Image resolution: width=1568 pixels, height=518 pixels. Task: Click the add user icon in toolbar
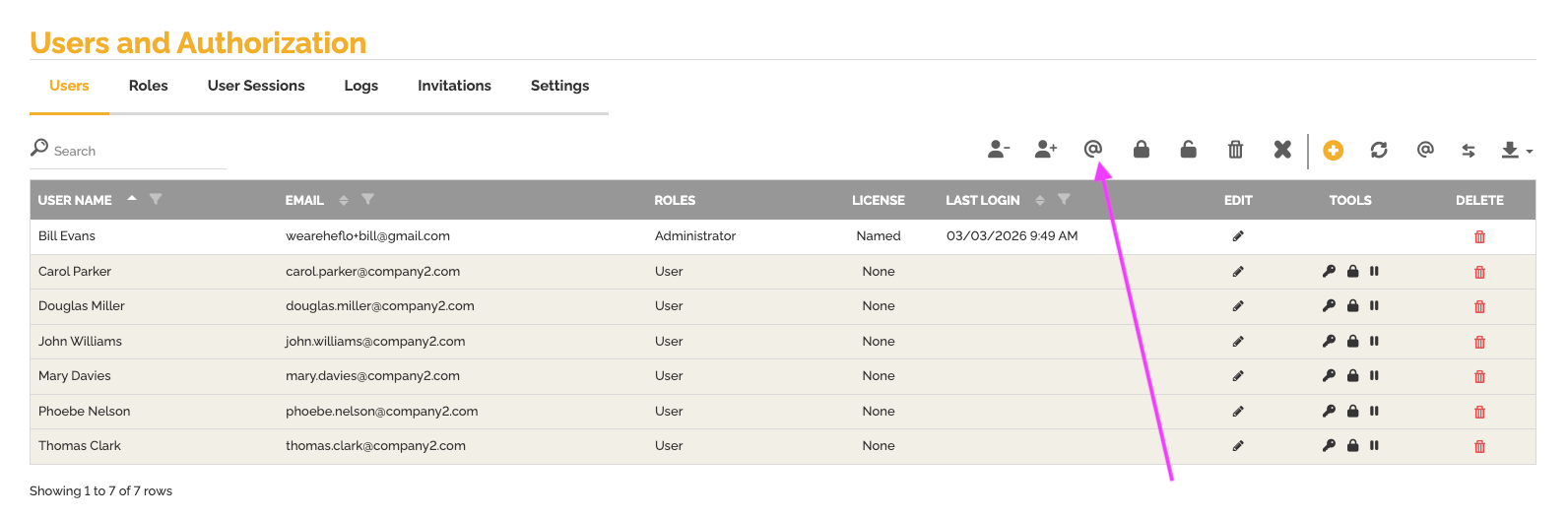[x=1045, y=150]
